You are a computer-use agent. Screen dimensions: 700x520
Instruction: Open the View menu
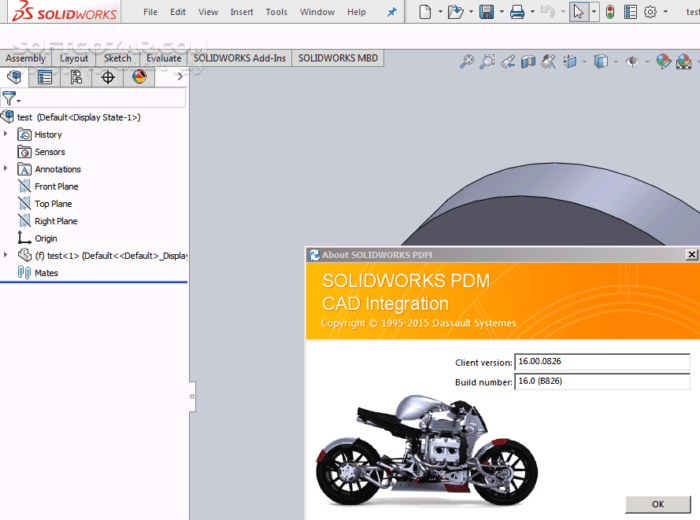208,12
